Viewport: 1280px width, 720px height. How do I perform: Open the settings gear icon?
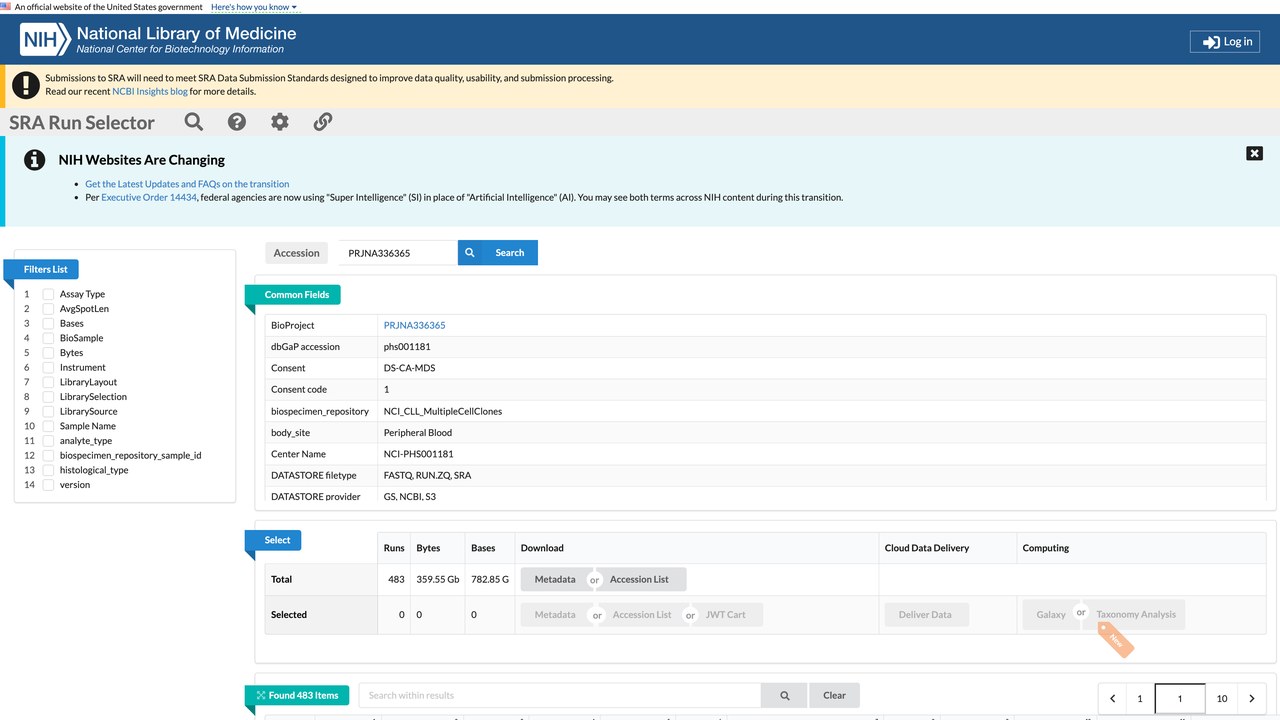[x=280, y=122]
